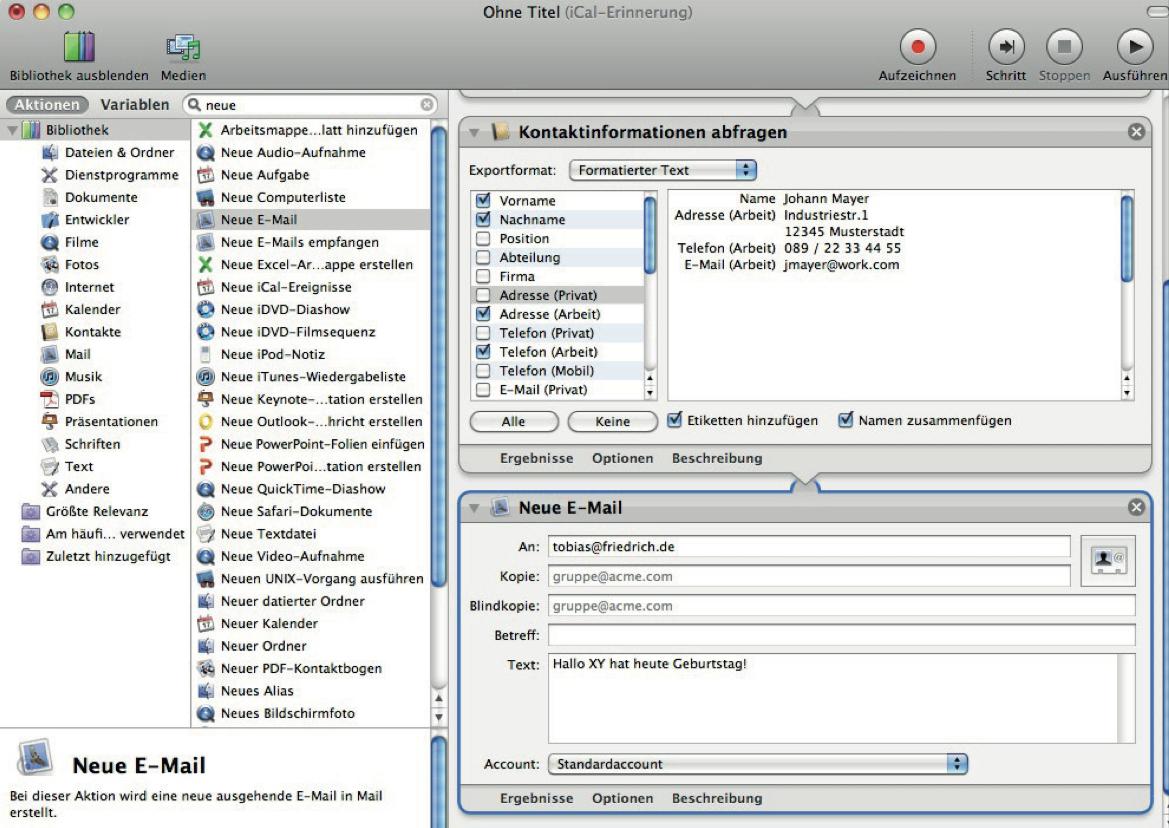This screenshot has height=828, width=1169.
Task: Switch to the Variablen tab
Action: click(x=135, y=104)
